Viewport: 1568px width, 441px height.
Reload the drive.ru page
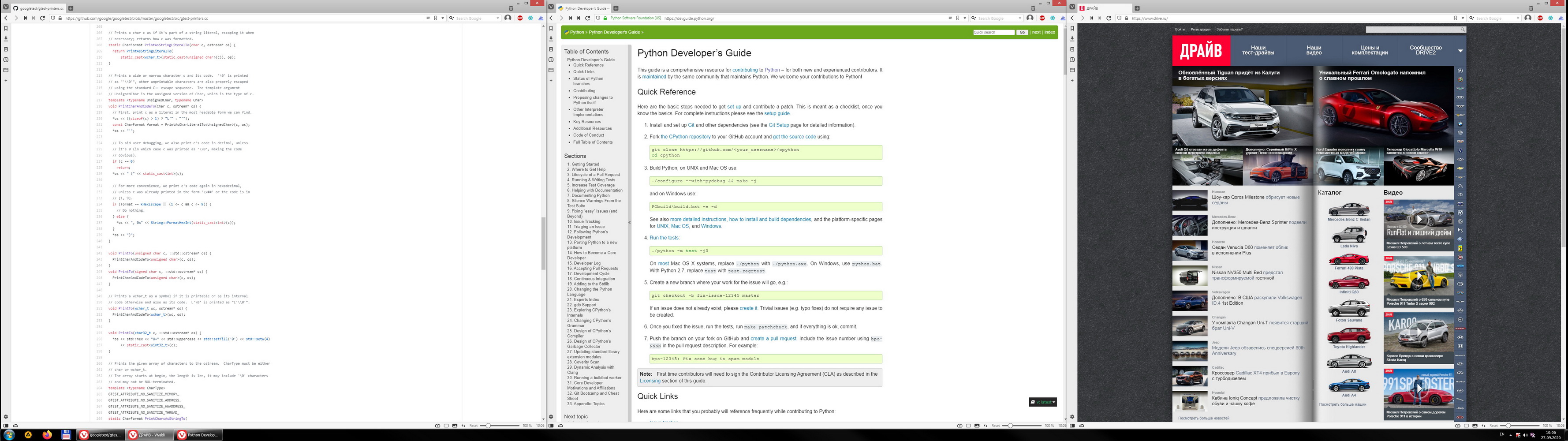[x=1109, y=18]
